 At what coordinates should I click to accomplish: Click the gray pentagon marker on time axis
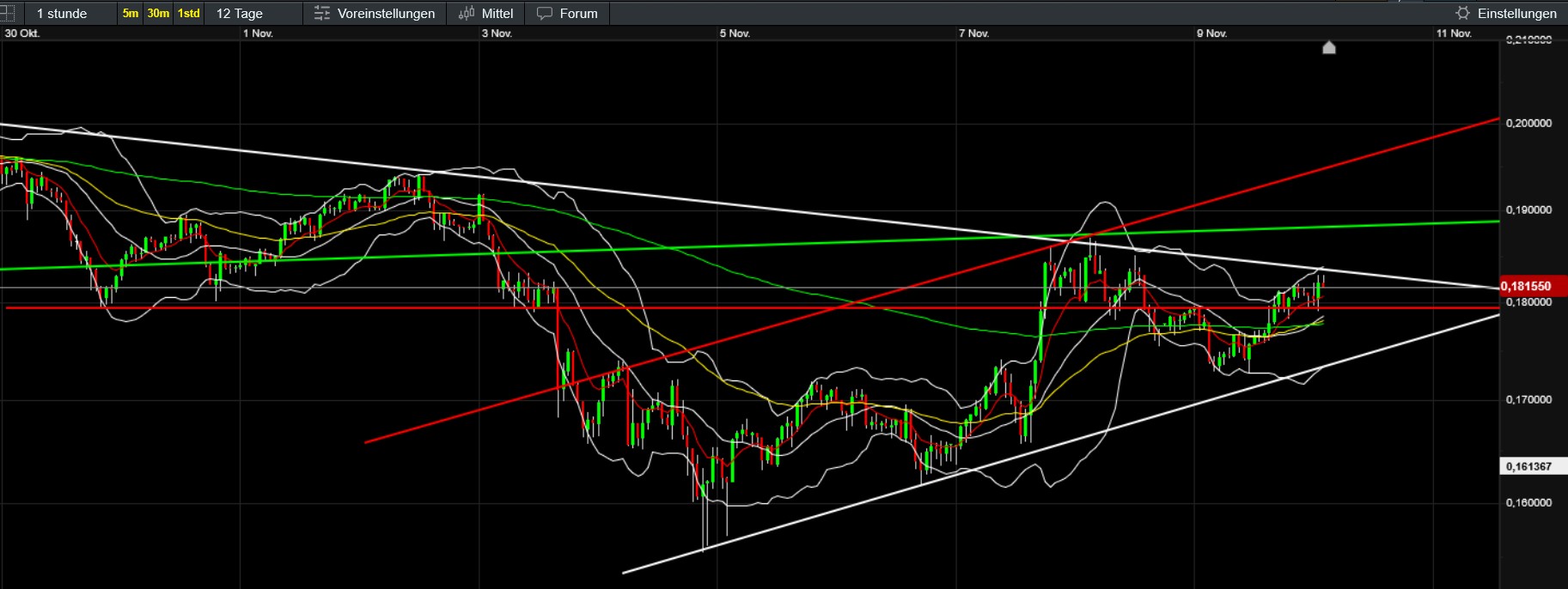(x=1328, y=47)
